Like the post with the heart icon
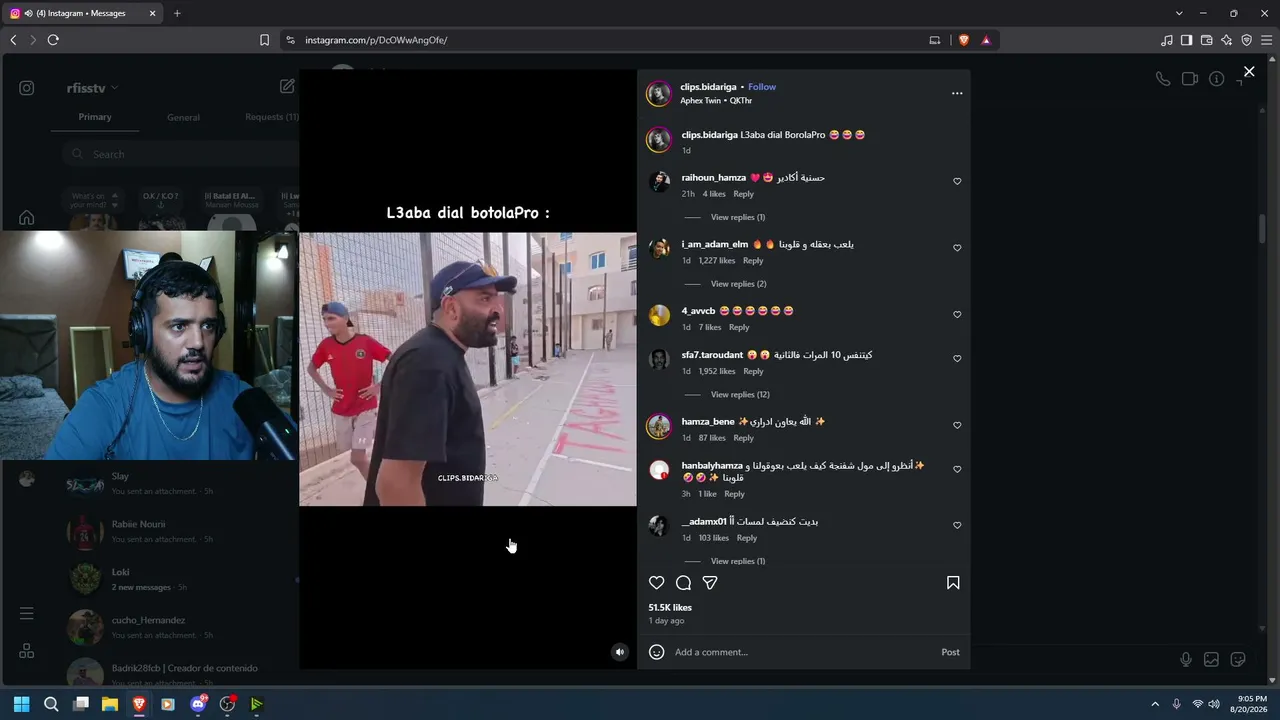 (657, 583)
